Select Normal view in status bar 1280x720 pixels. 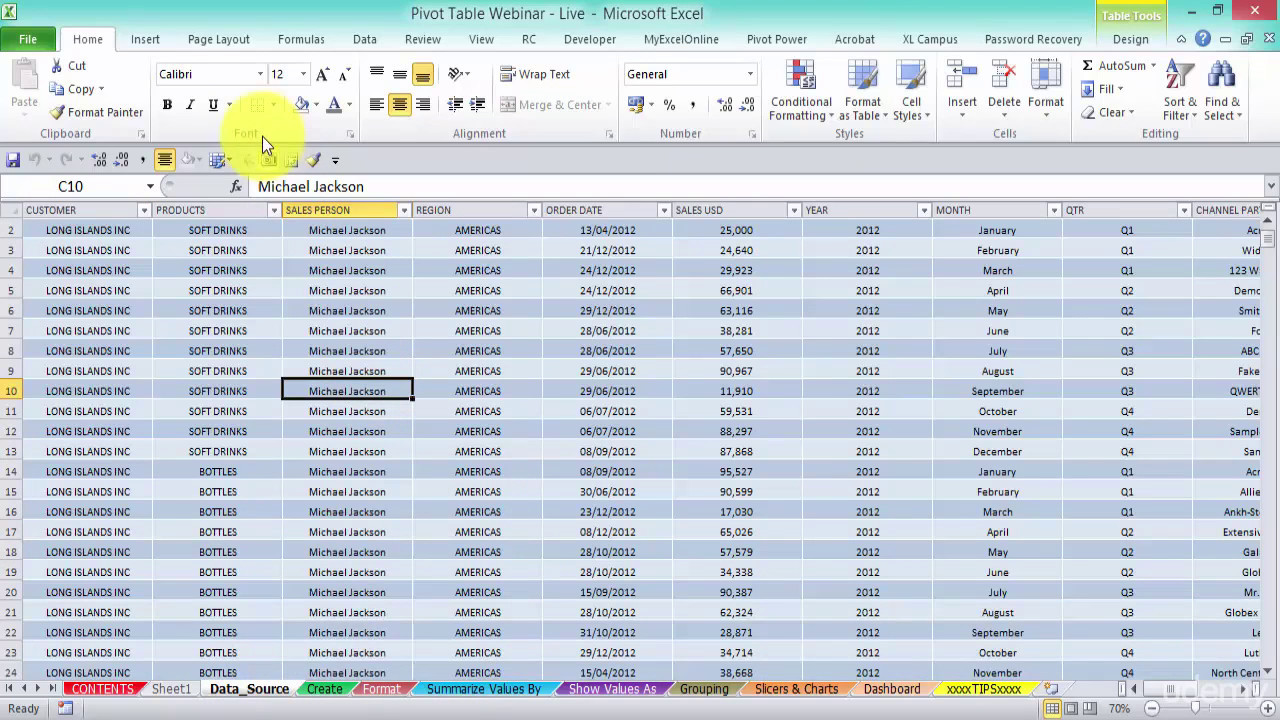pos(1053,709)
